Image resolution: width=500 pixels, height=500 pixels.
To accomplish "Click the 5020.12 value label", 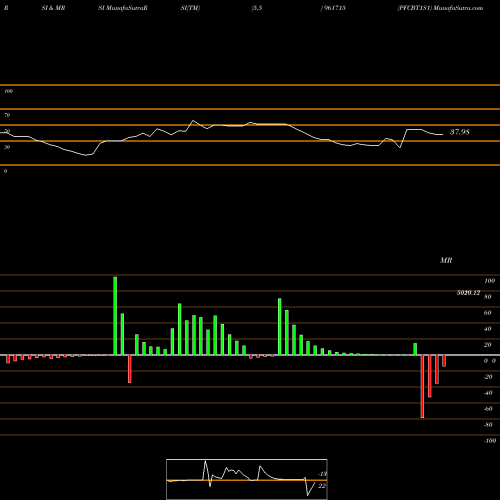I will pos(468,293).
